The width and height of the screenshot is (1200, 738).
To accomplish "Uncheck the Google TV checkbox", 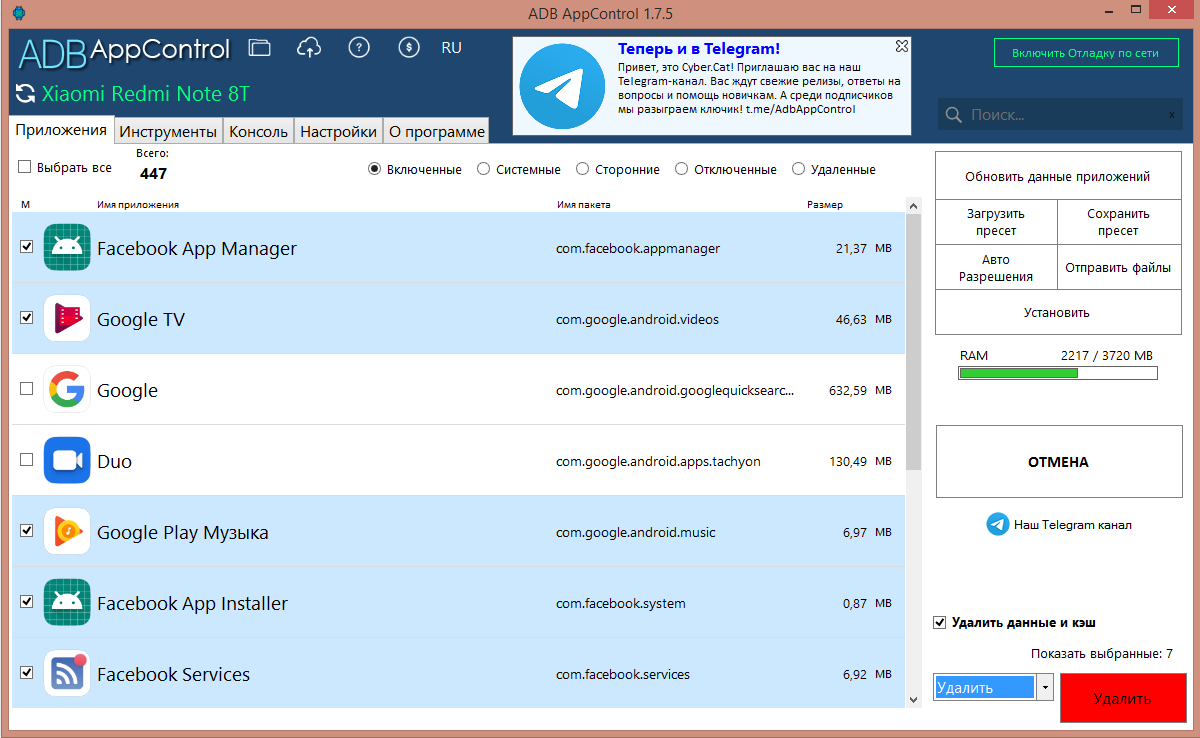I will click(27, 317).
